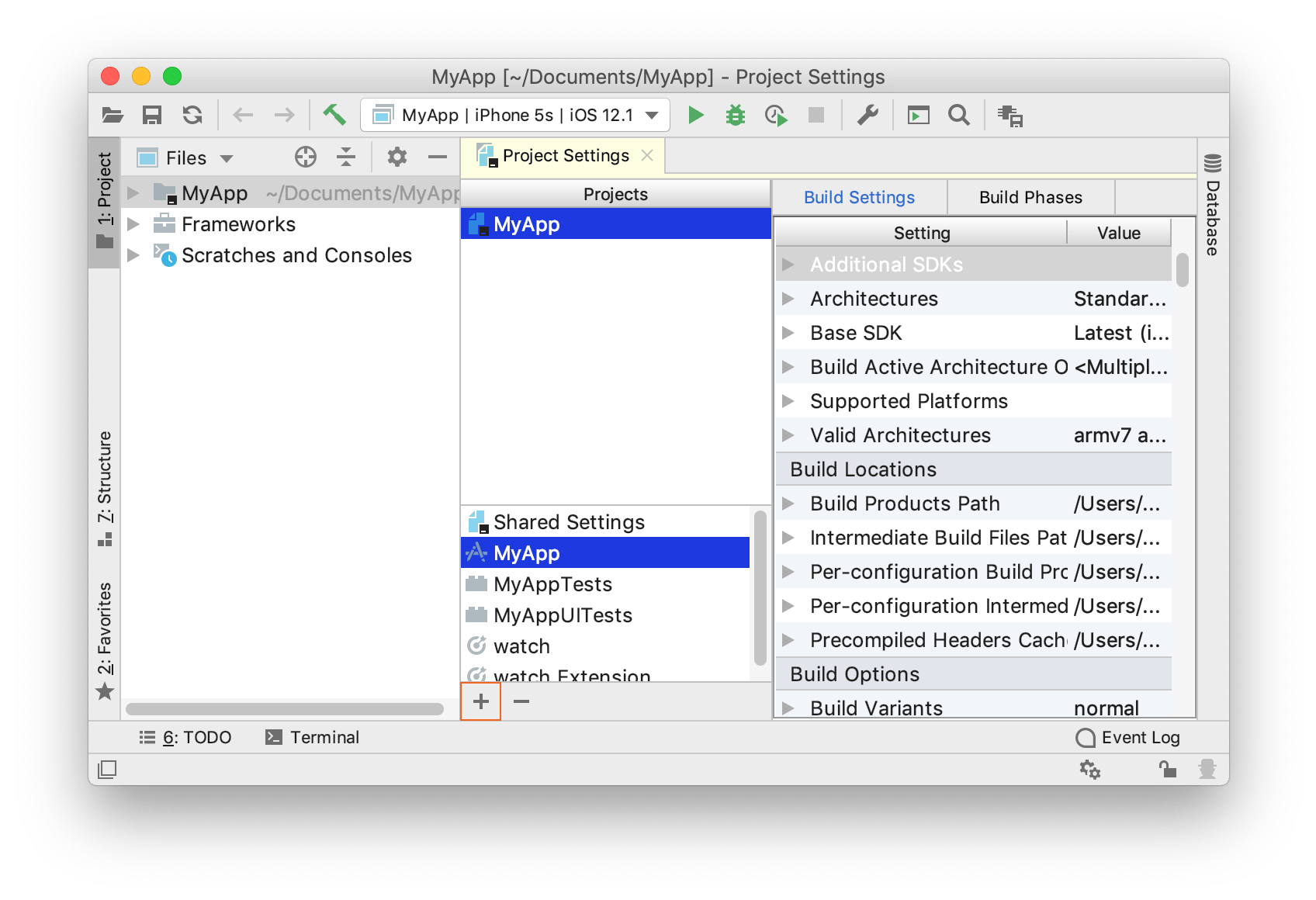Image resolution: width=1316 pixels, height=900 pixels.
Task: Click the locate target crosshair icon
Action: [306, 157]
